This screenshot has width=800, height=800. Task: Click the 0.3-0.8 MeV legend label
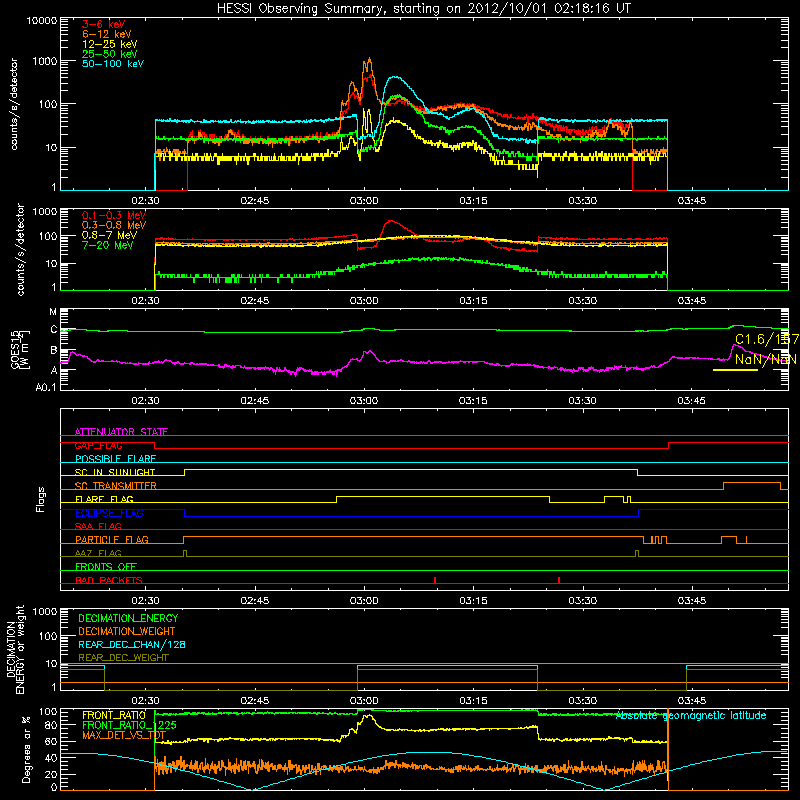pyautogui.click(x=114, y=225)
